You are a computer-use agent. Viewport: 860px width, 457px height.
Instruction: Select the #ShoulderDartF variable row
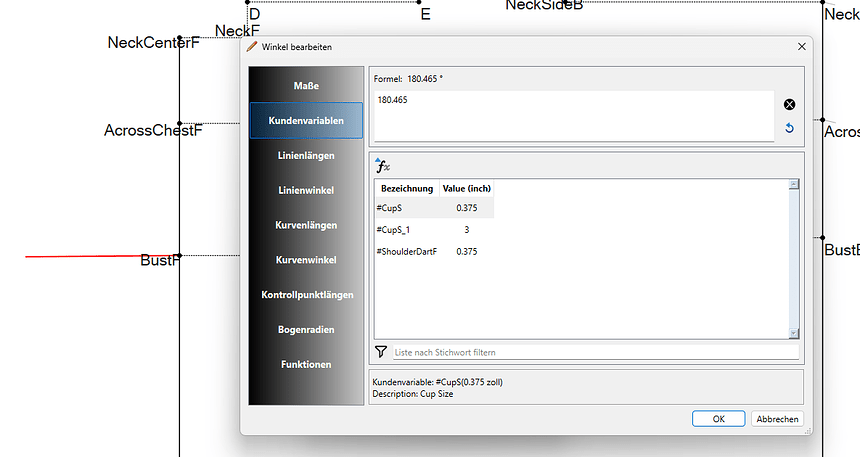(x=434, y=252)
